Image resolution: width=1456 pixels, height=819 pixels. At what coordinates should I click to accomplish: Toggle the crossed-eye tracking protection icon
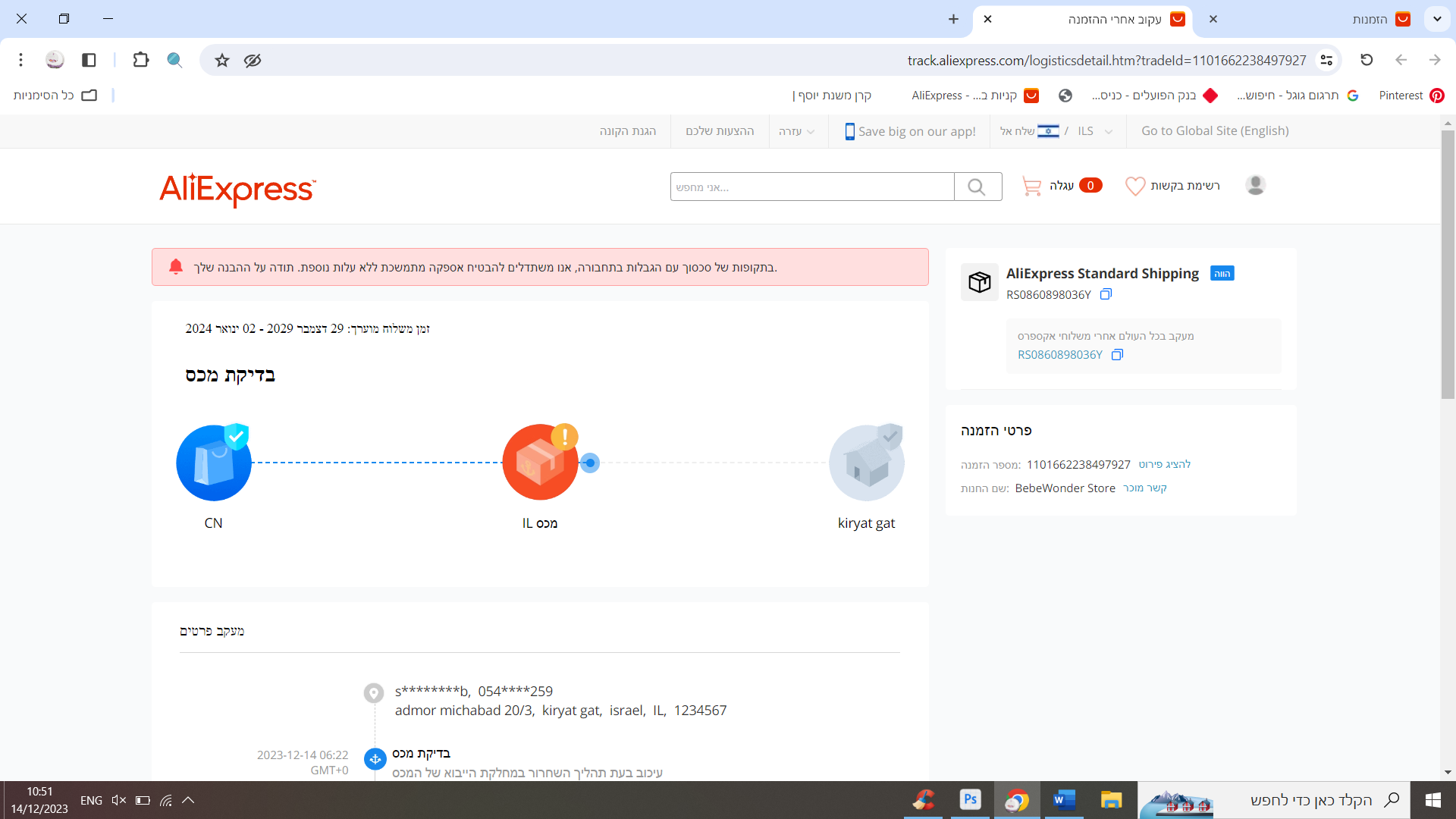pyautogui.click(x=253, y=60)
